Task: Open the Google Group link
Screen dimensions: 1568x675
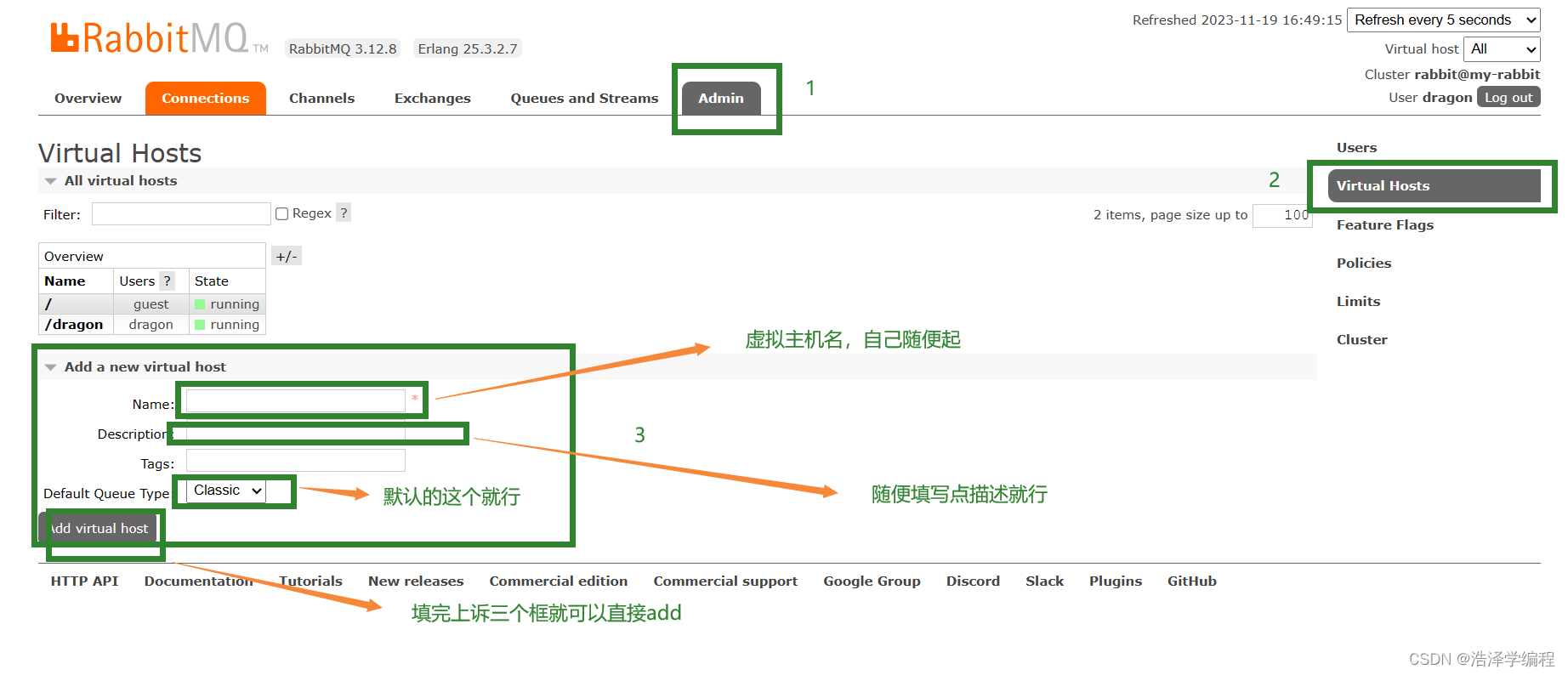Action: (x=872, y=581)
